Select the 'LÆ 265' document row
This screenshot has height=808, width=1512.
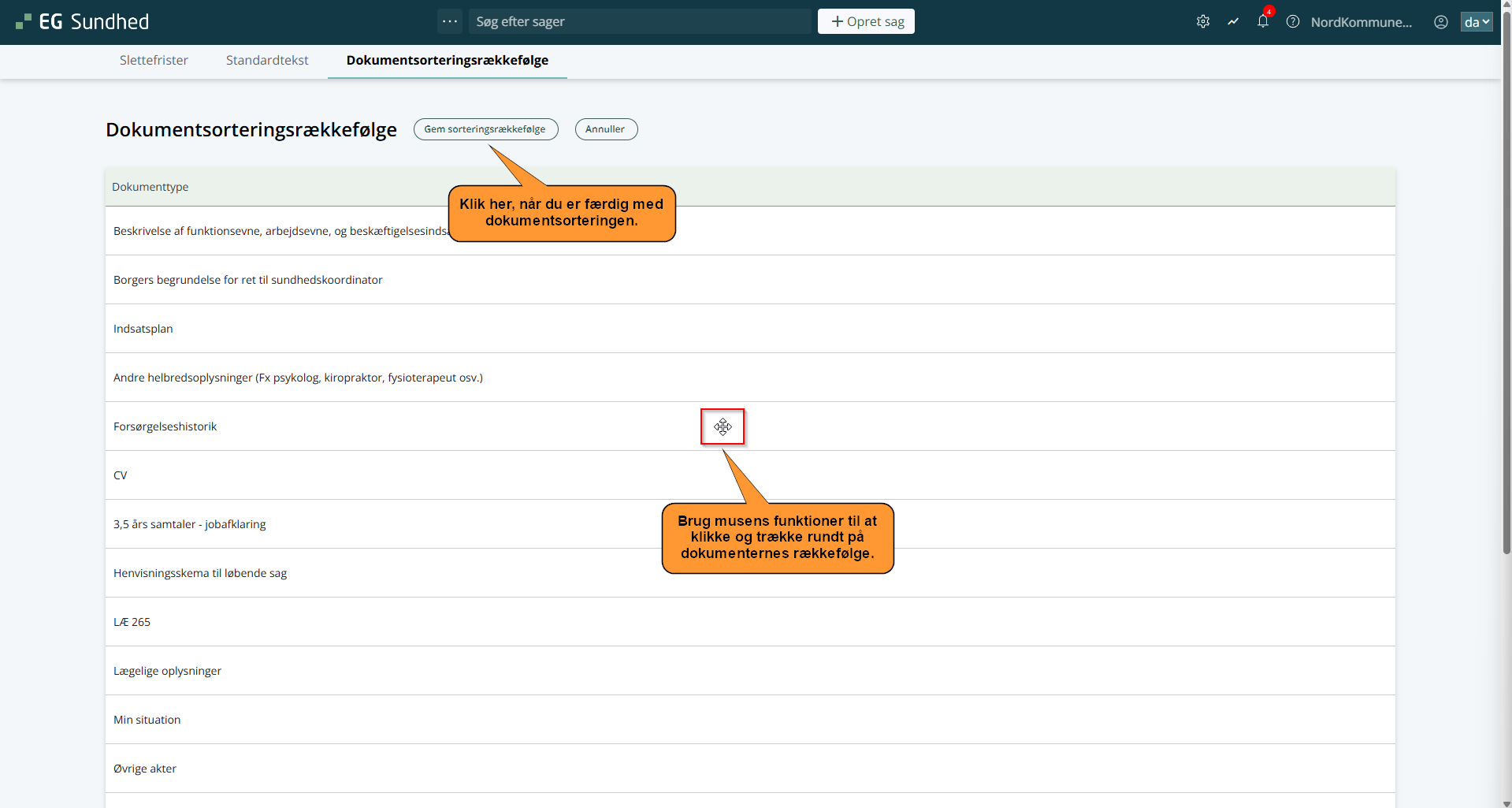[x=132, y=622]
